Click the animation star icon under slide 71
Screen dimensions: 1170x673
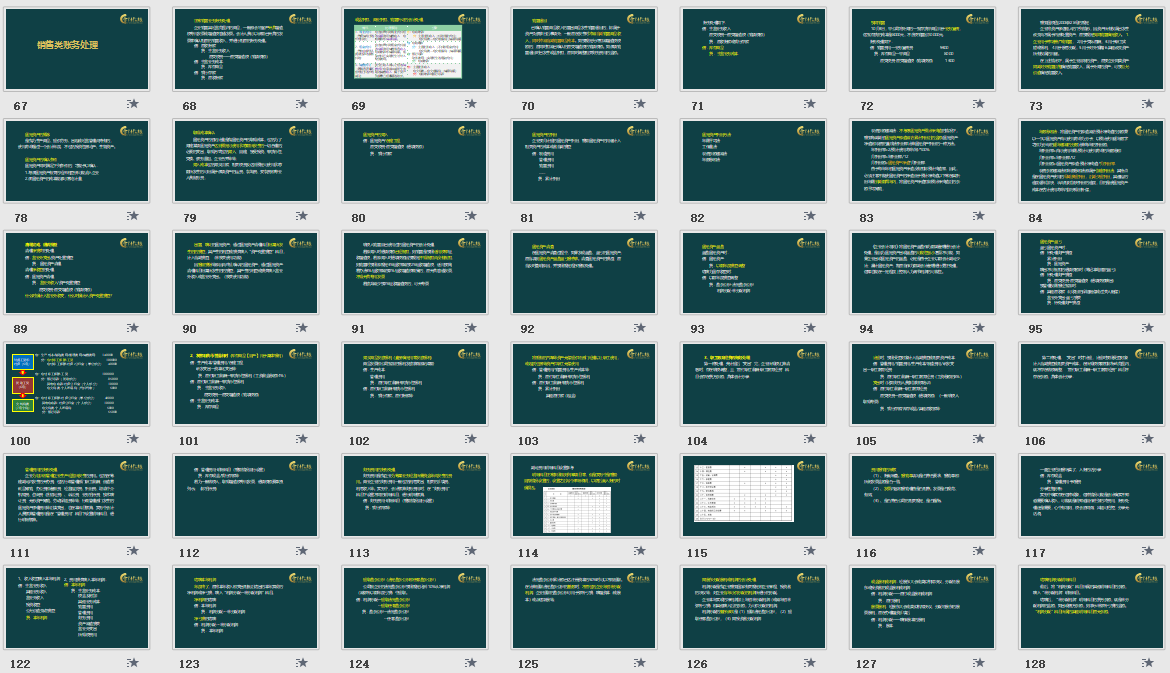pos(810,104)
